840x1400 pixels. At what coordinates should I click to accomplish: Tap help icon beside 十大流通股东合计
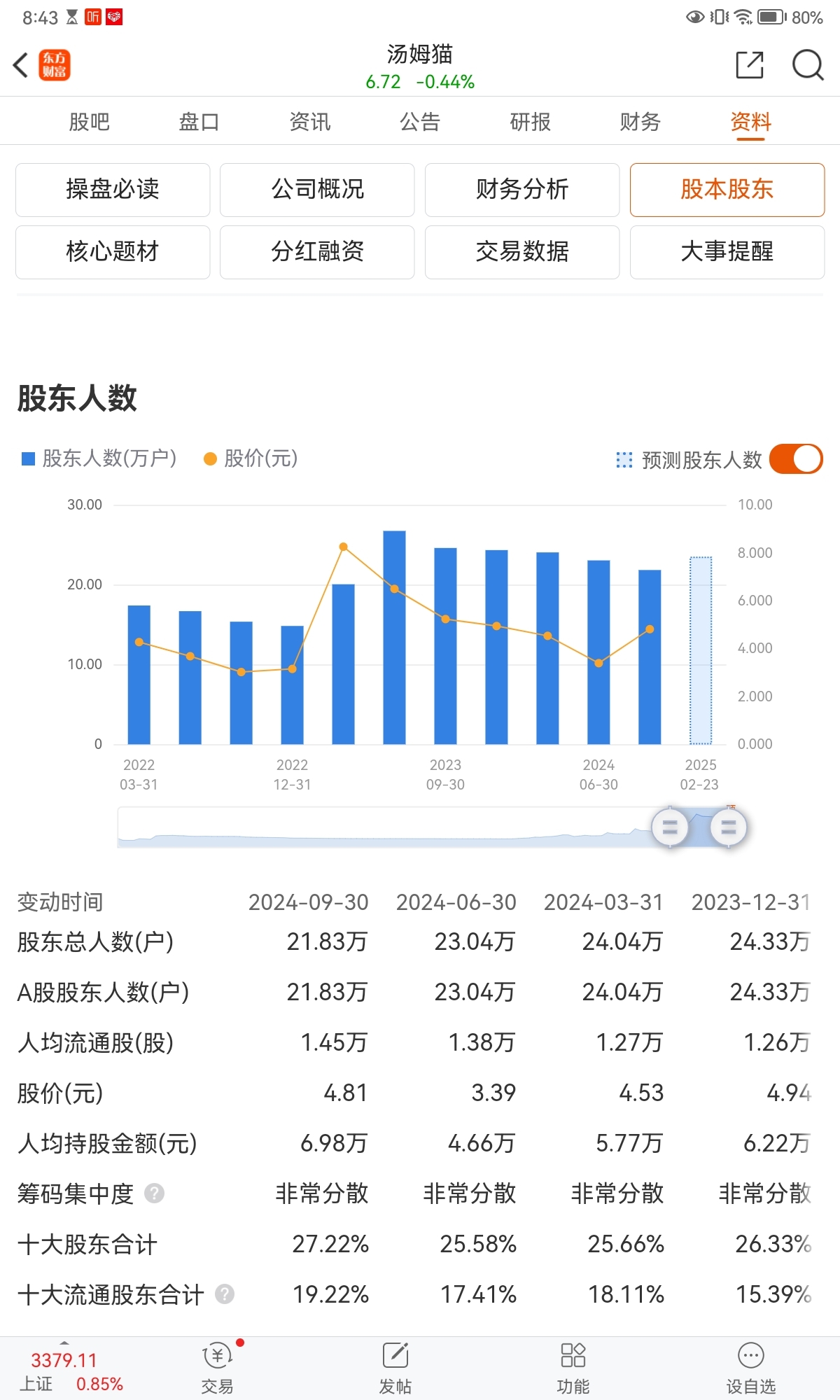coord(225,1294)
